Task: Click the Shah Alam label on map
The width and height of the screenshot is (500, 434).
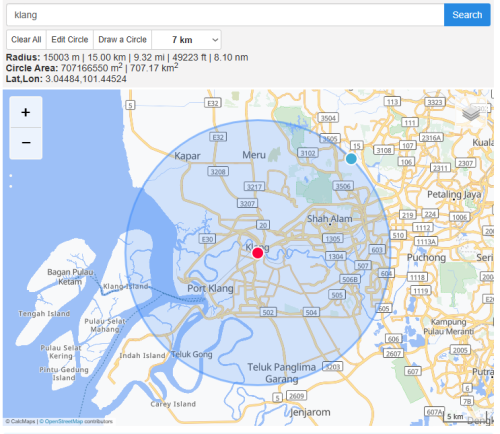Action: click(x=329, y=219)
